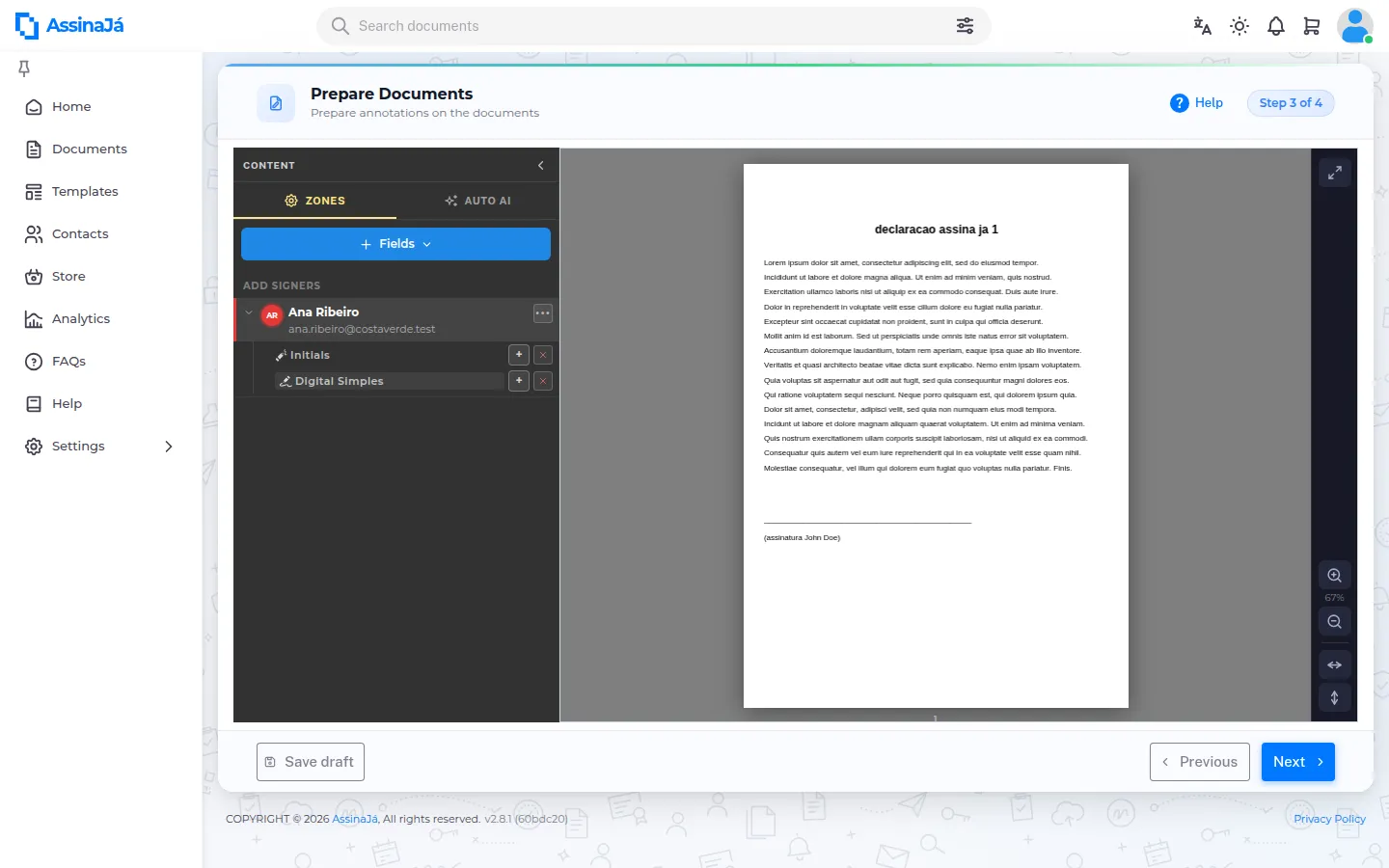Open Ana Ribeiro's more options menu

coord(543,313)
